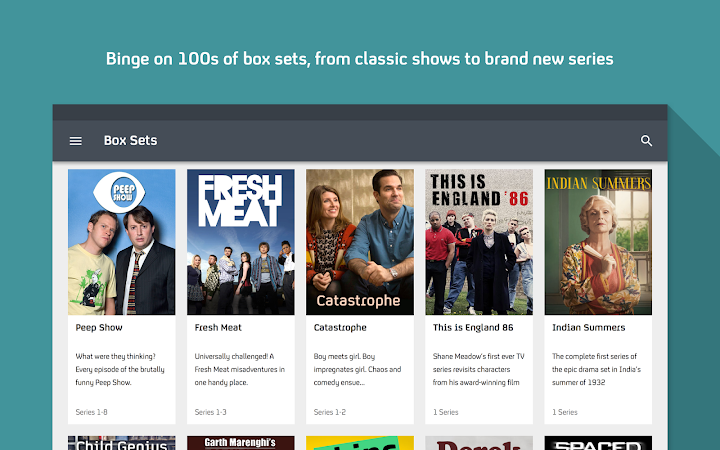720x450 pixels.
Task: Open the hamburger navigation menu
Action: tap(76, 141)
